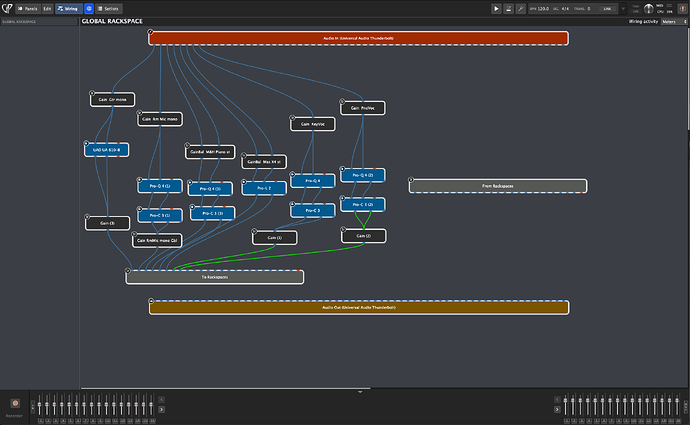This screenshot has width=690, height=425.
Task: Open Edit mode
Action: pyautogui.click(x=47, y=8)
